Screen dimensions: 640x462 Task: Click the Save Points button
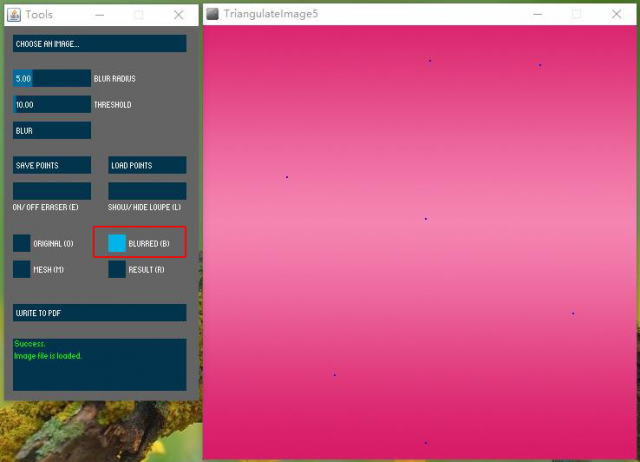click(52, 165)
